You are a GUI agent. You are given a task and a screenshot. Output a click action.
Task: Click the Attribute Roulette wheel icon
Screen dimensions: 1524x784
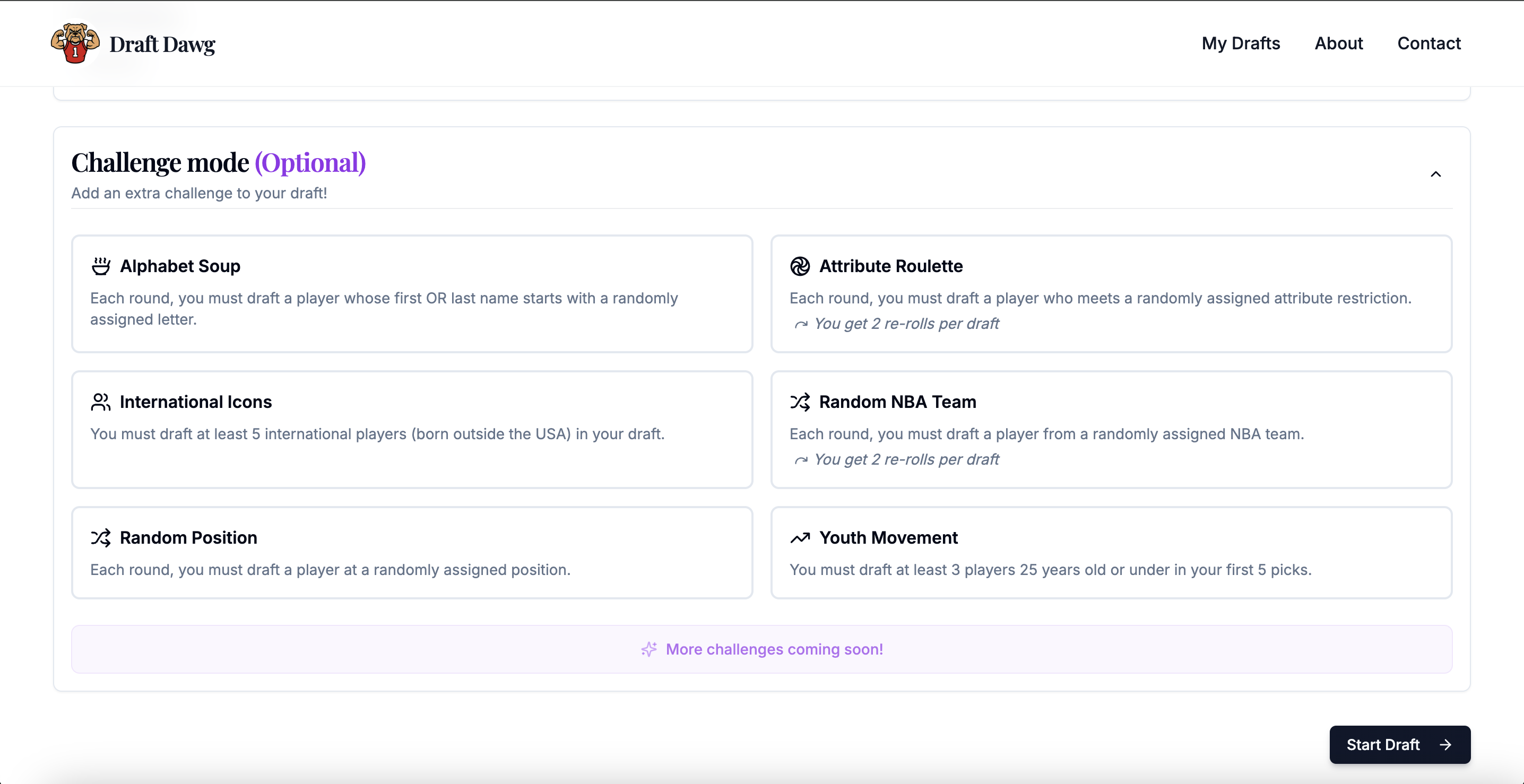coord(800,266)
